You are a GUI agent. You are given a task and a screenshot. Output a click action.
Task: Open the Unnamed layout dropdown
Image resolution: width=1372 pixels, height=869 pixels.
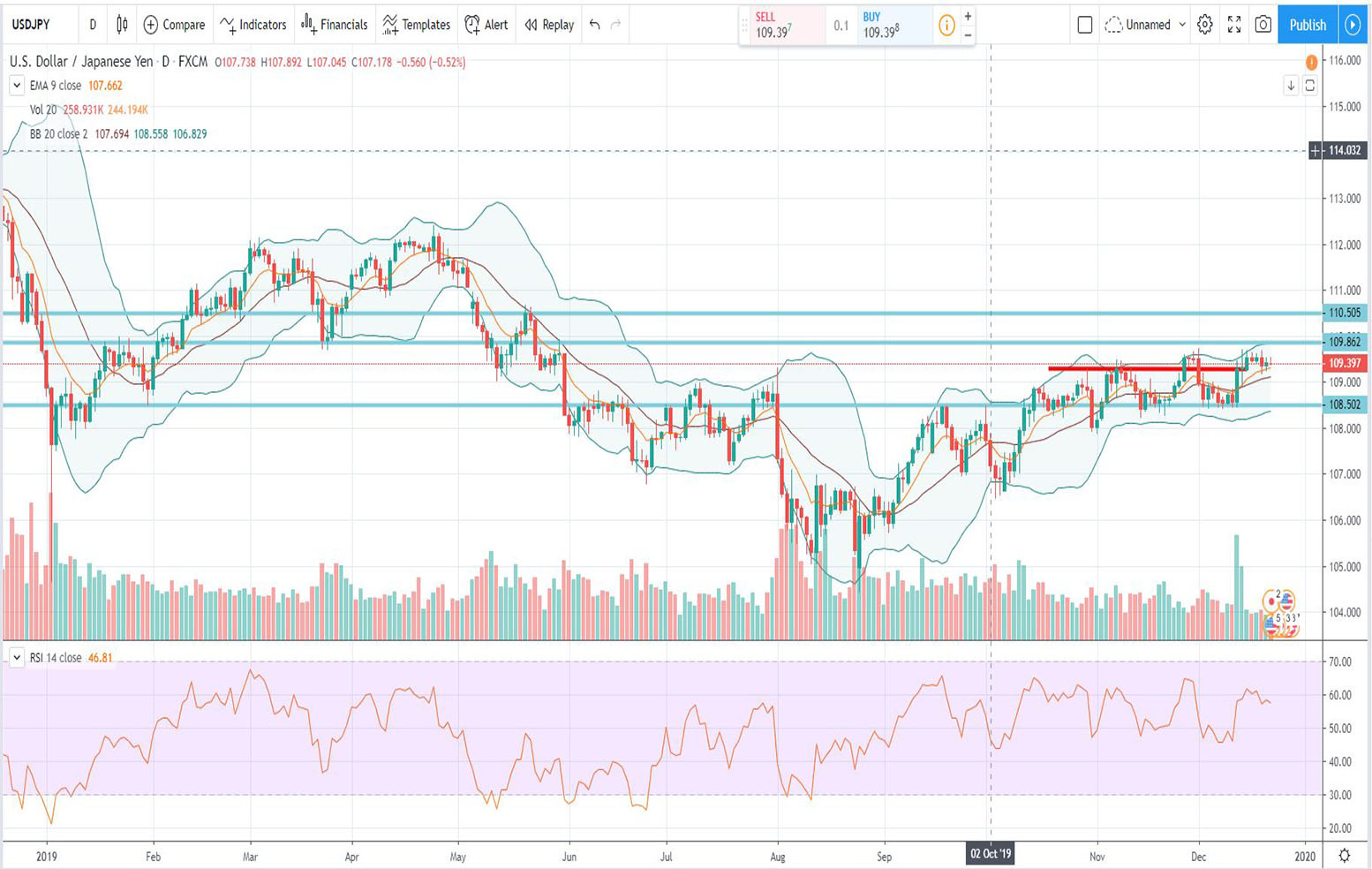[x=1146, y=25]
